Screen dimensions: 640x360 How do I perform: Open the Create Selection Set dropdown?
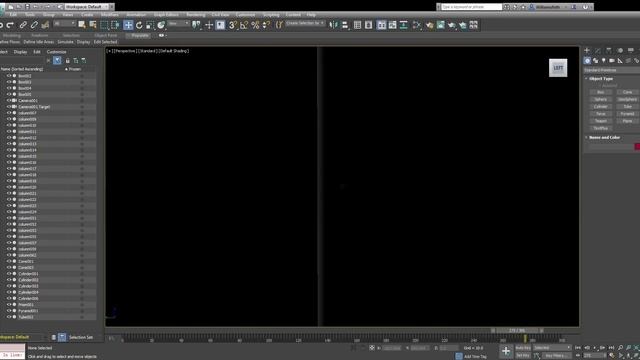[x=305, y=23]
